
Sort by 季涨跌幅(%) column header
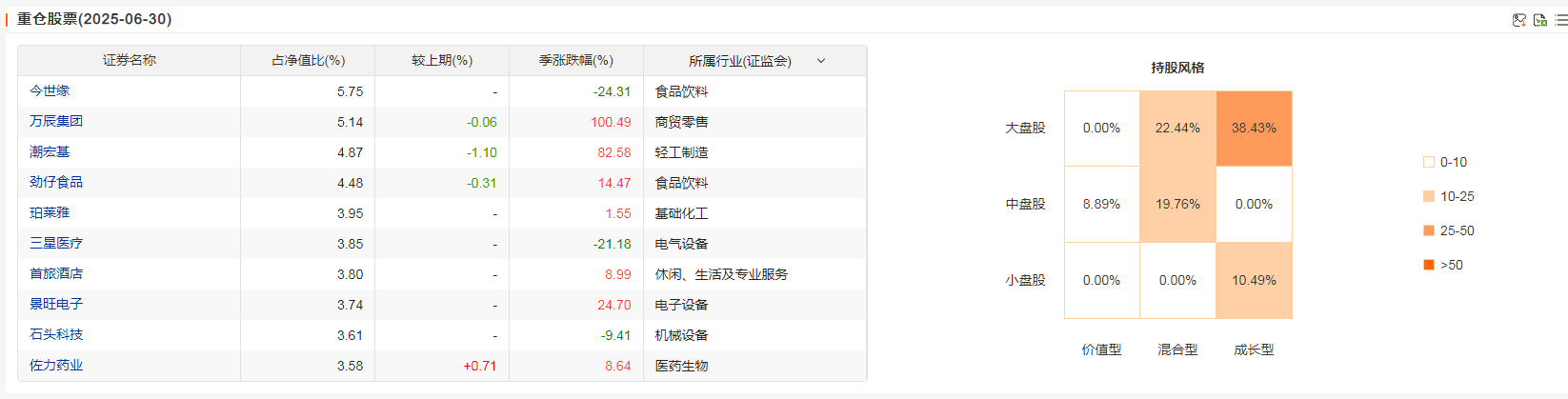pos(576,61)
